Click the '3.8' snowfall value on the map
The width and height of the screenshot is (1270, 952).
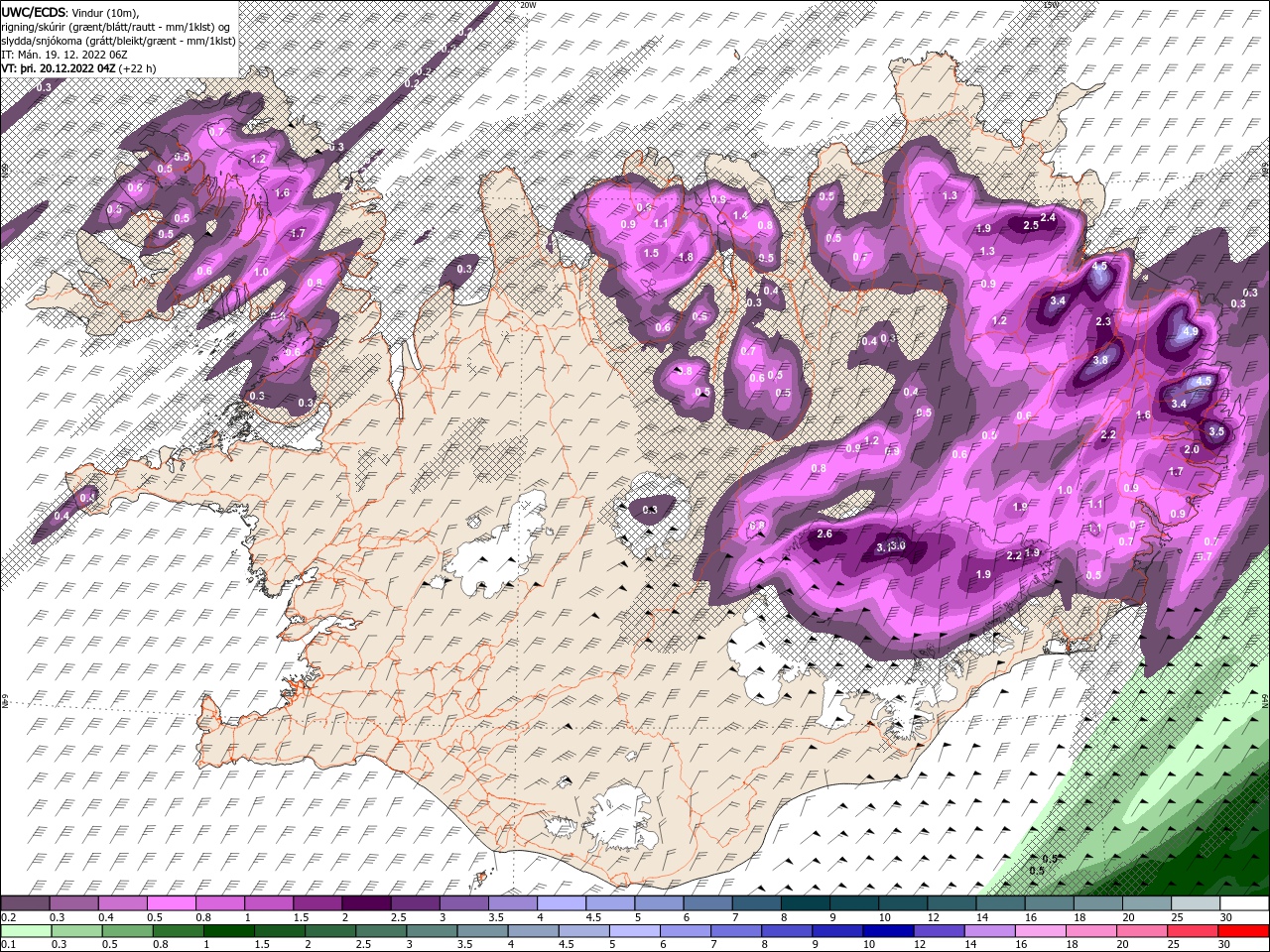[x=1100, y=361]
